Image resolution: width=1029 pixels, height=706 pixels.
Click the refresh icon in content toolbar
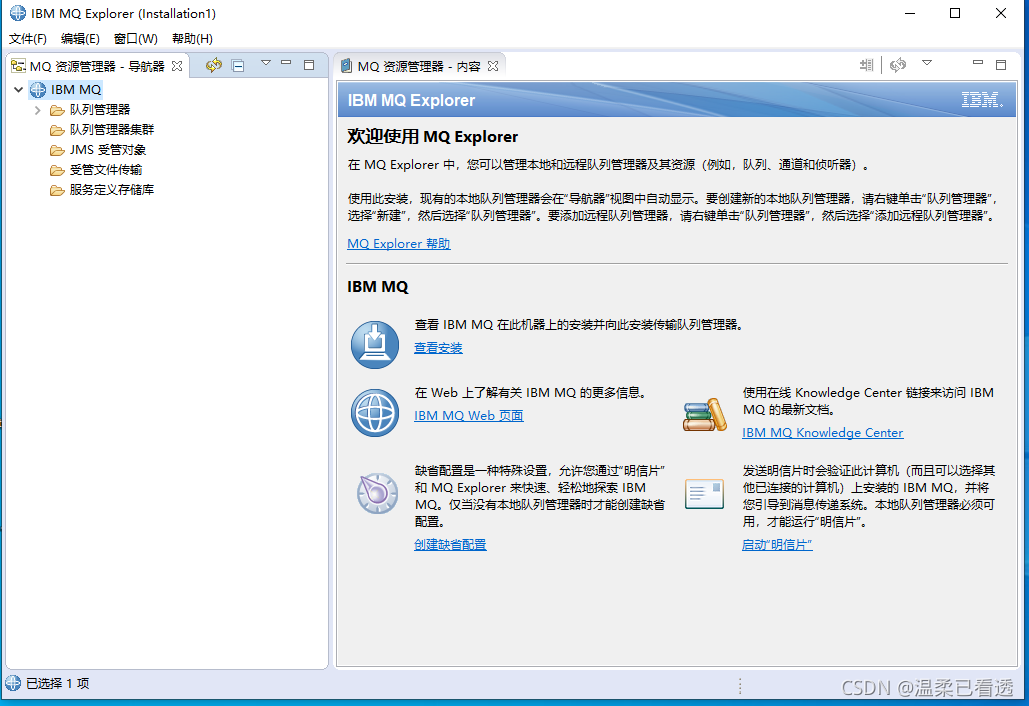pyautogui.click(x=898, y=65)
